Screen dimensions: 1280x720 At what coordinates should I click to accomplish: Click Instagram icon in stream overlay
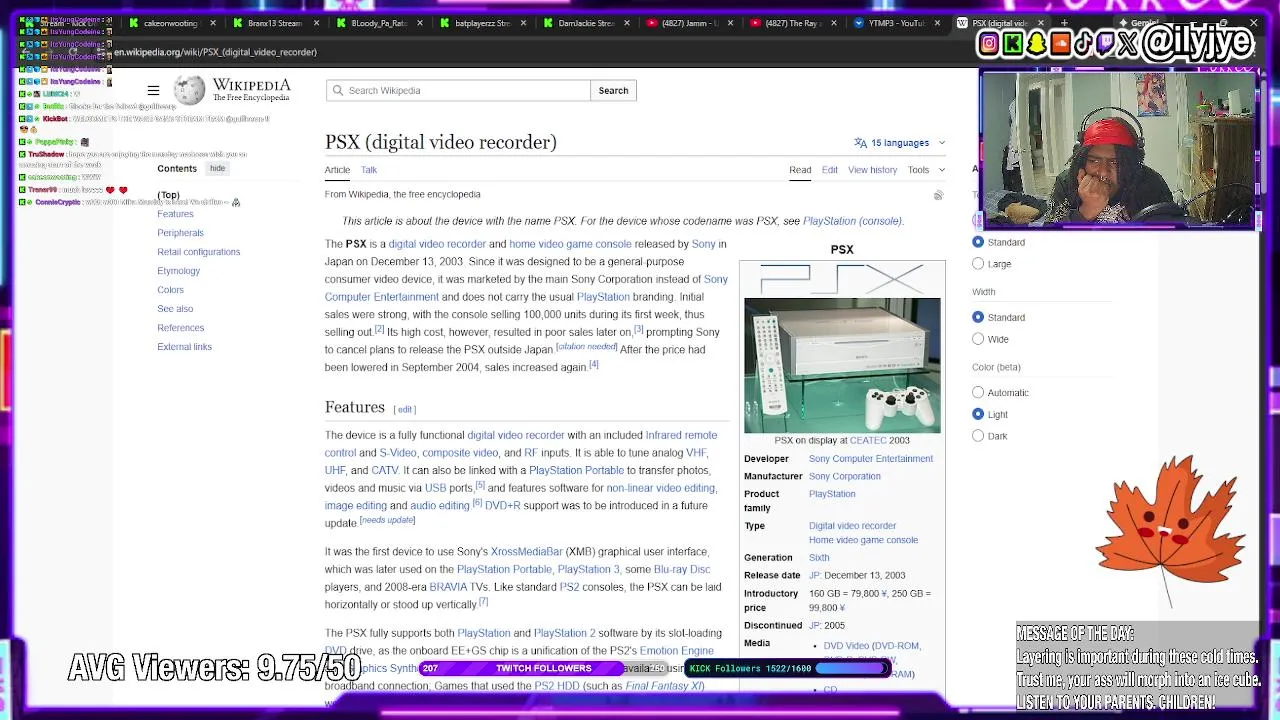(989, 43)
